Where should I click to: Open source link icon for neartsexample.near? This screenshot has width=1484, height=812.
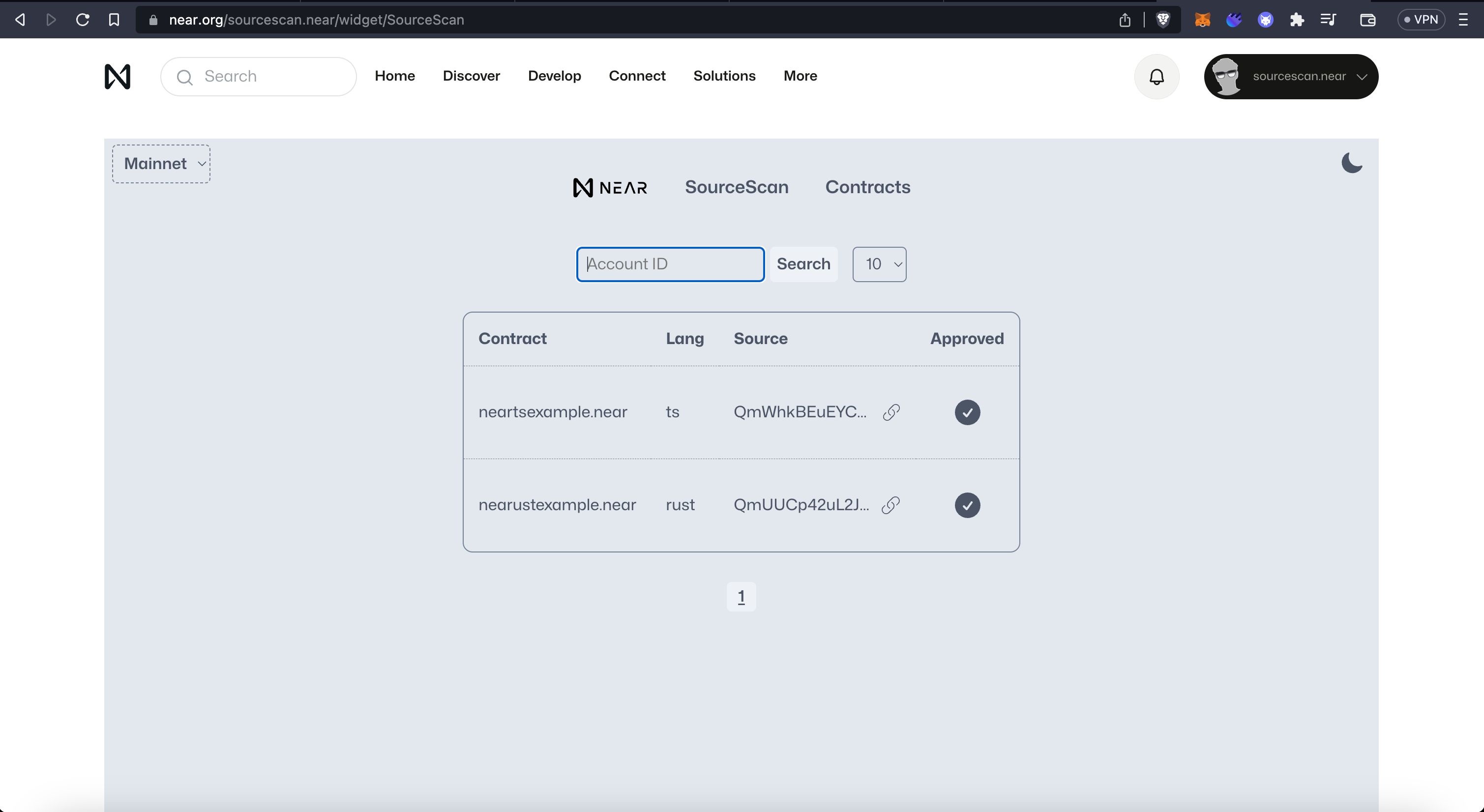[x=890, y=412]
